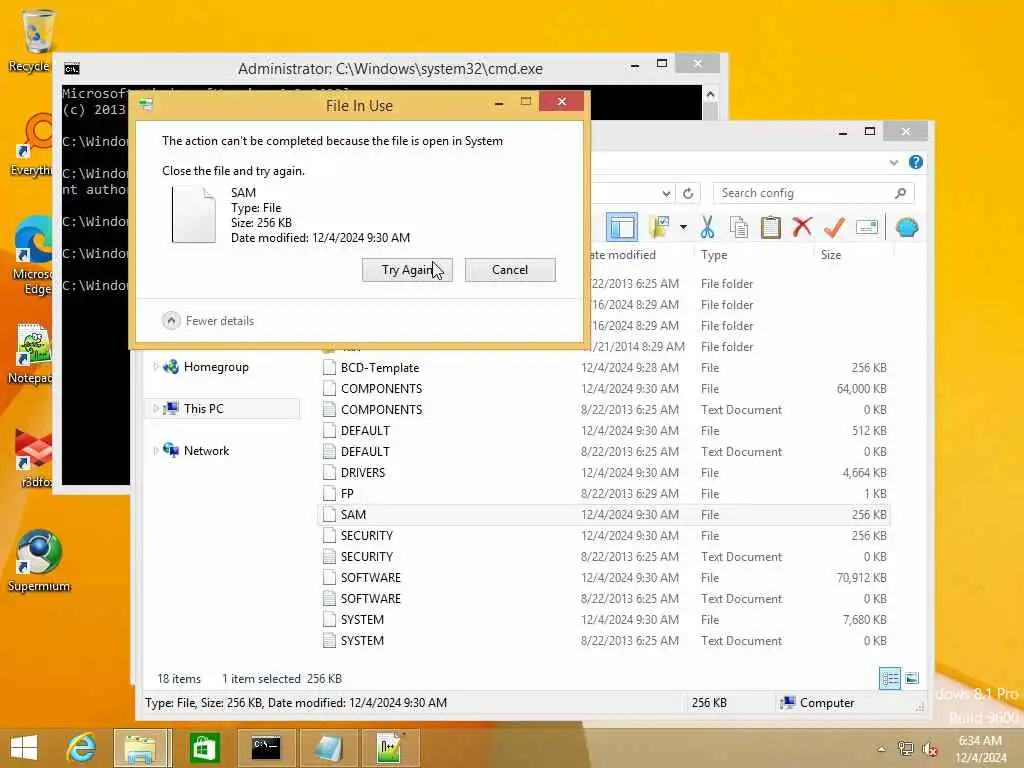Open the taskbar clock and date
The width and height of the screenshot is (1024, 768).
(980, 749)
